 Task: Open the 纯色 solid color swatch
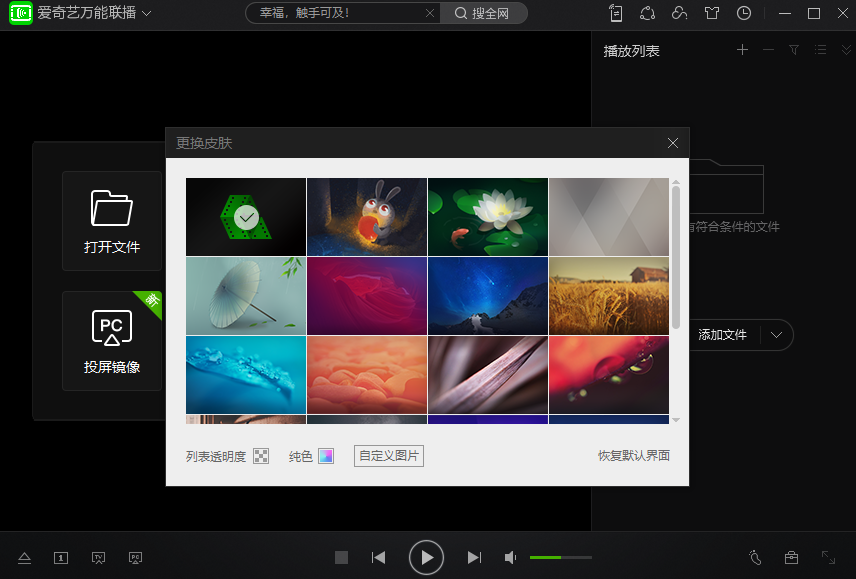point(326,456)
